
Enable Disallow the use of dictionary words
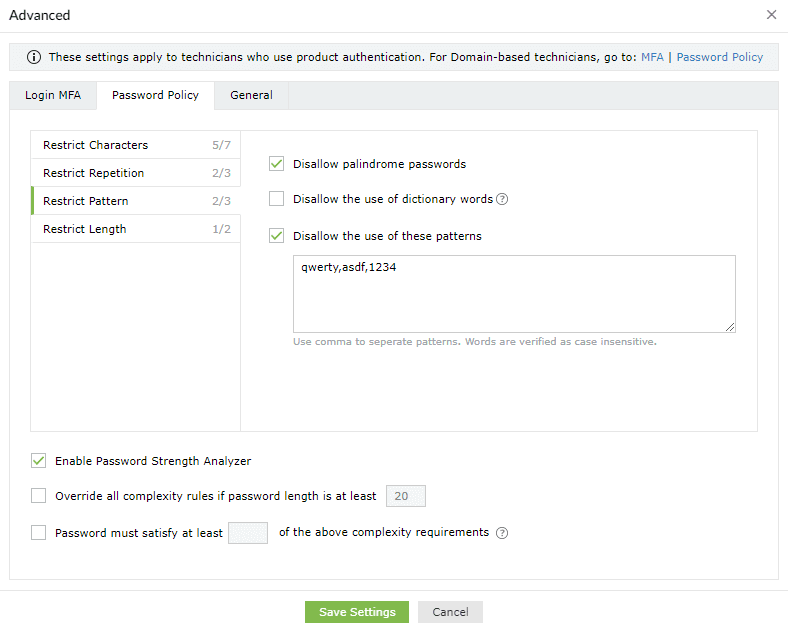(x=277, y=199)
